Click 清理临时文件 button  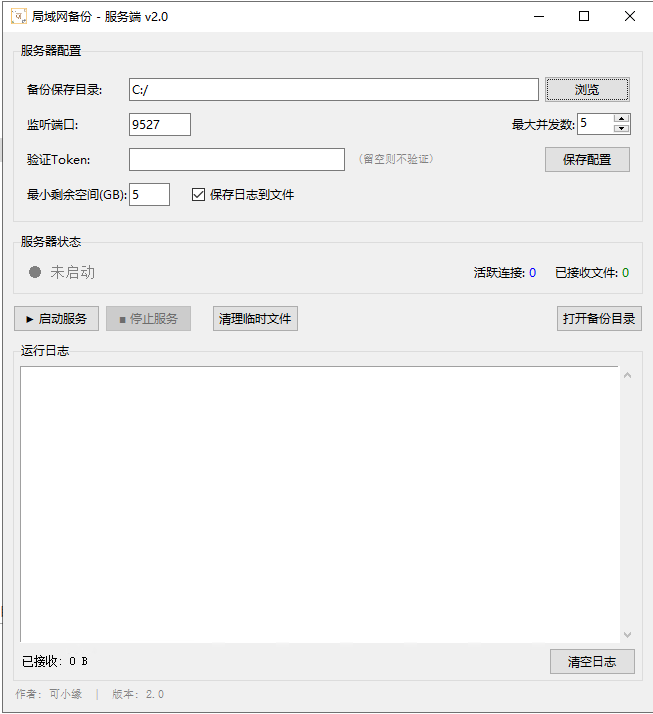[255, 318]
